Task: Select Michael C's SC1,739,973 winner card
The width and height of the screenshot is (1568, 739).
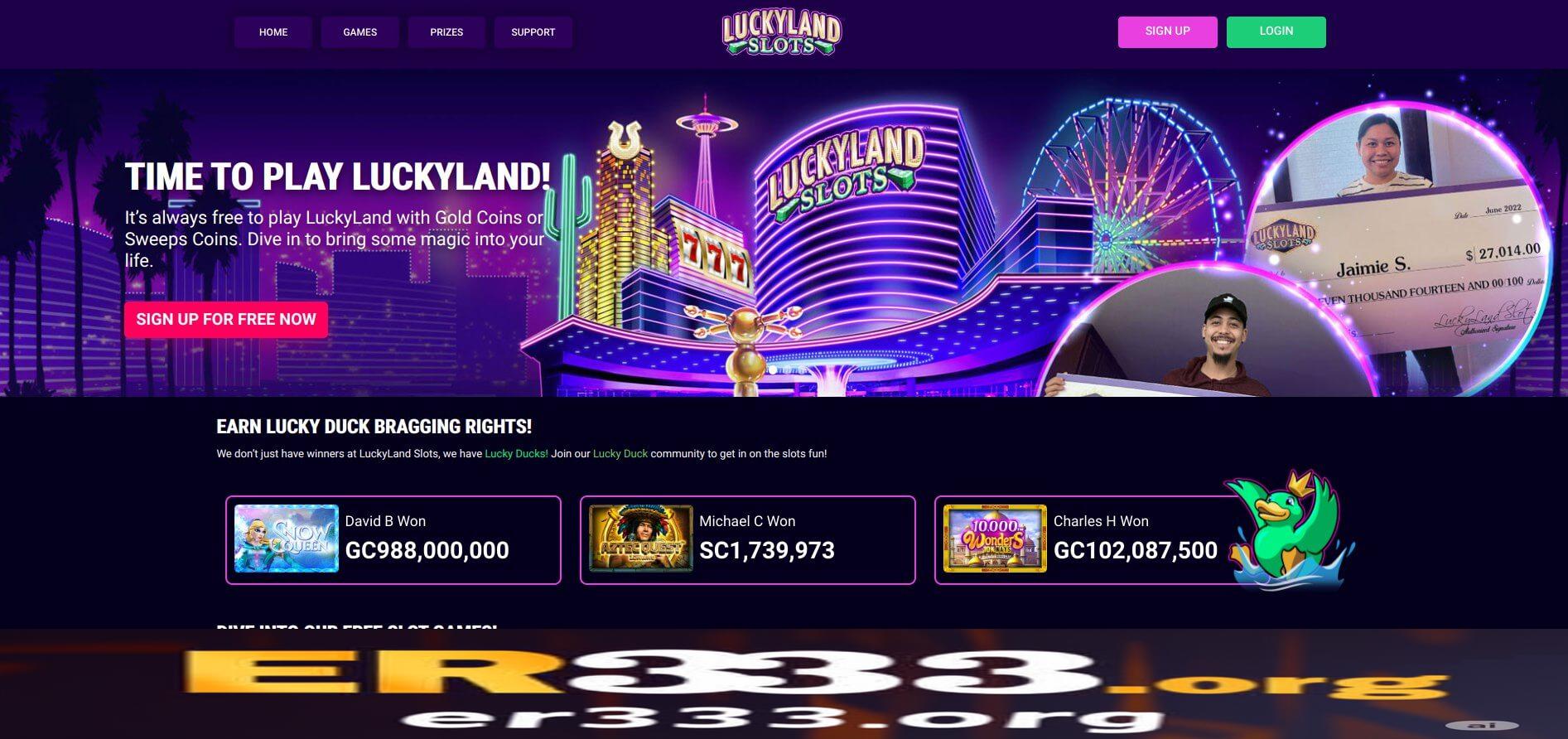Action: 748,540
